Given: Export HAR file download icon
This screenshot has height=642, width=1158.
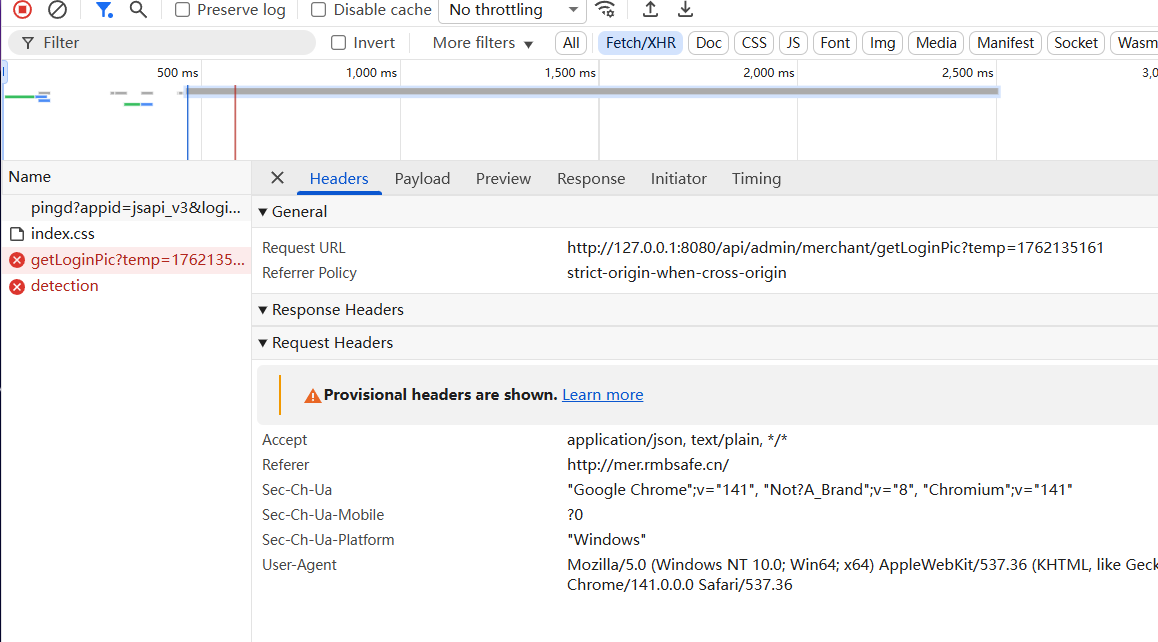Looking at the screenshot, I should [x=685, y=10].
